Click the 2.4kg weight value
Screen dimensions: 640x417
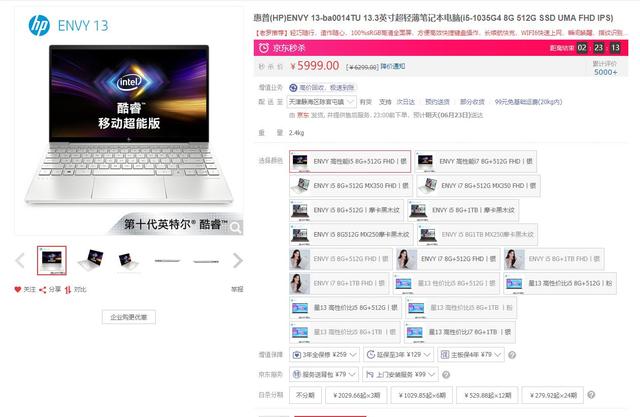296,133
